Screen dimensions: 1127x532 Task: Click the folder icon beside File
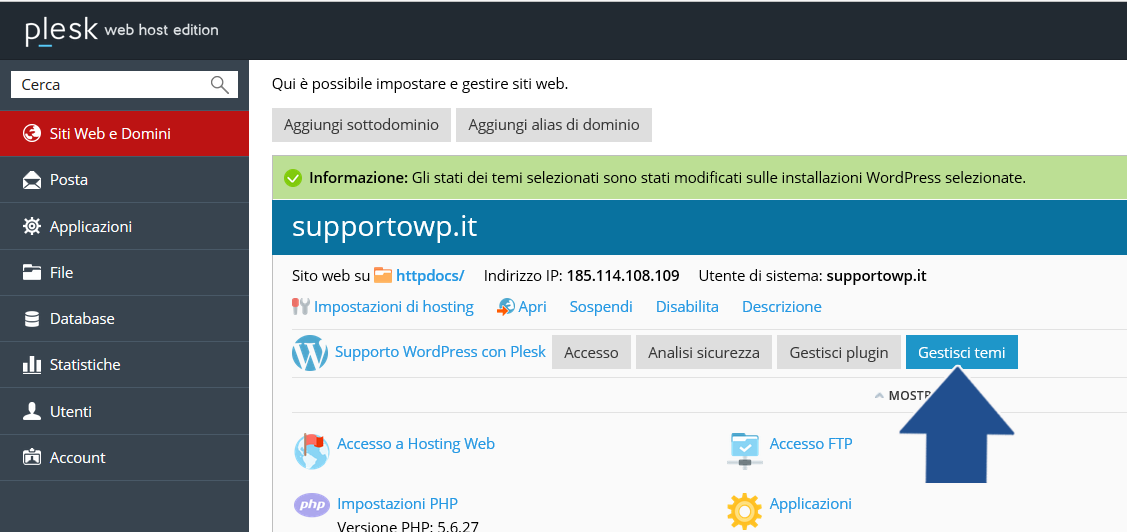pyautogui.click(x=32, y=272)
